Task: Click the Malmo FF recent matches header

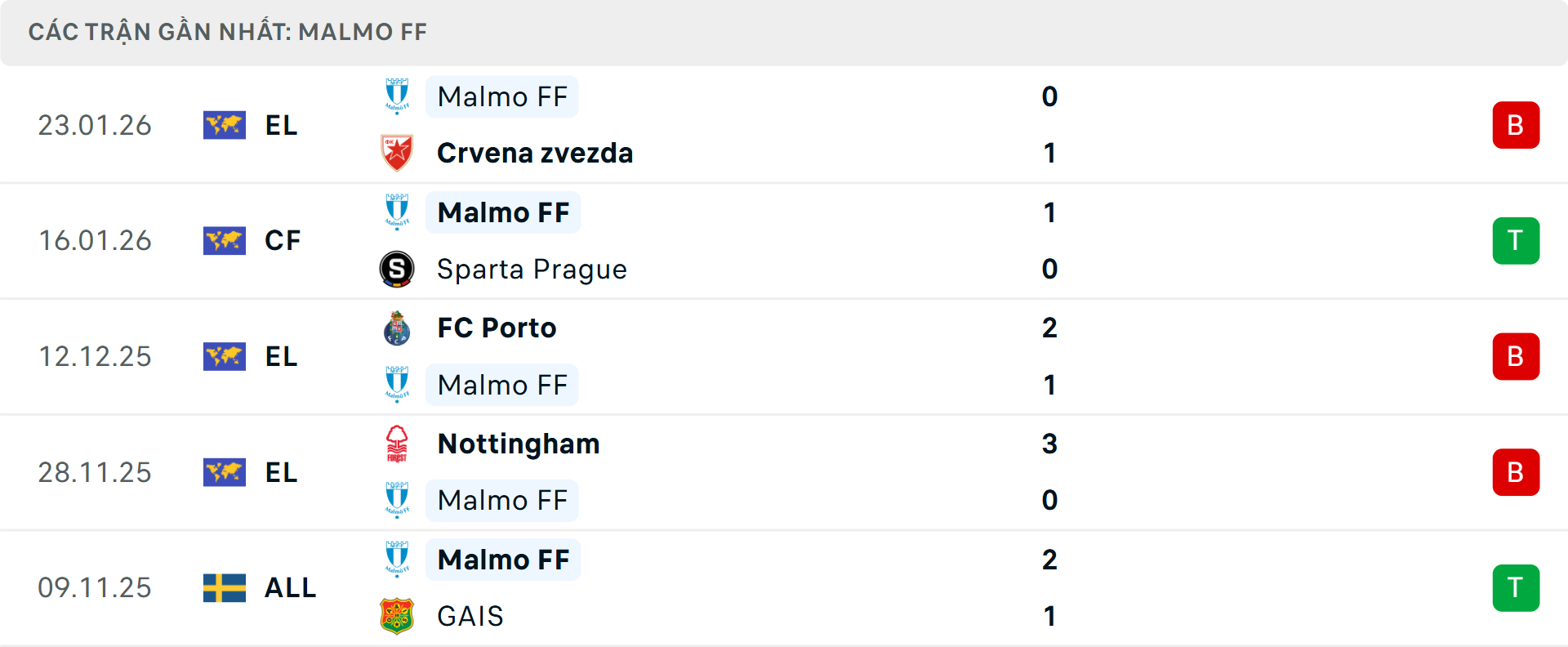Action: (228, 32)
